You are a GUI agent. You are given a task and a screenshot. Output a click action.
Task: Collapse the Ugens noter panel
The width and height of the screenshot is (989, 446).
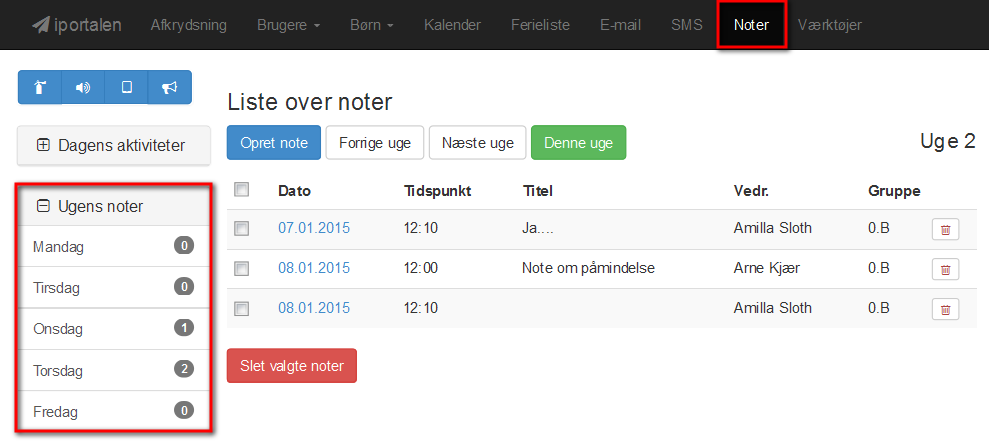click(114, 206)
